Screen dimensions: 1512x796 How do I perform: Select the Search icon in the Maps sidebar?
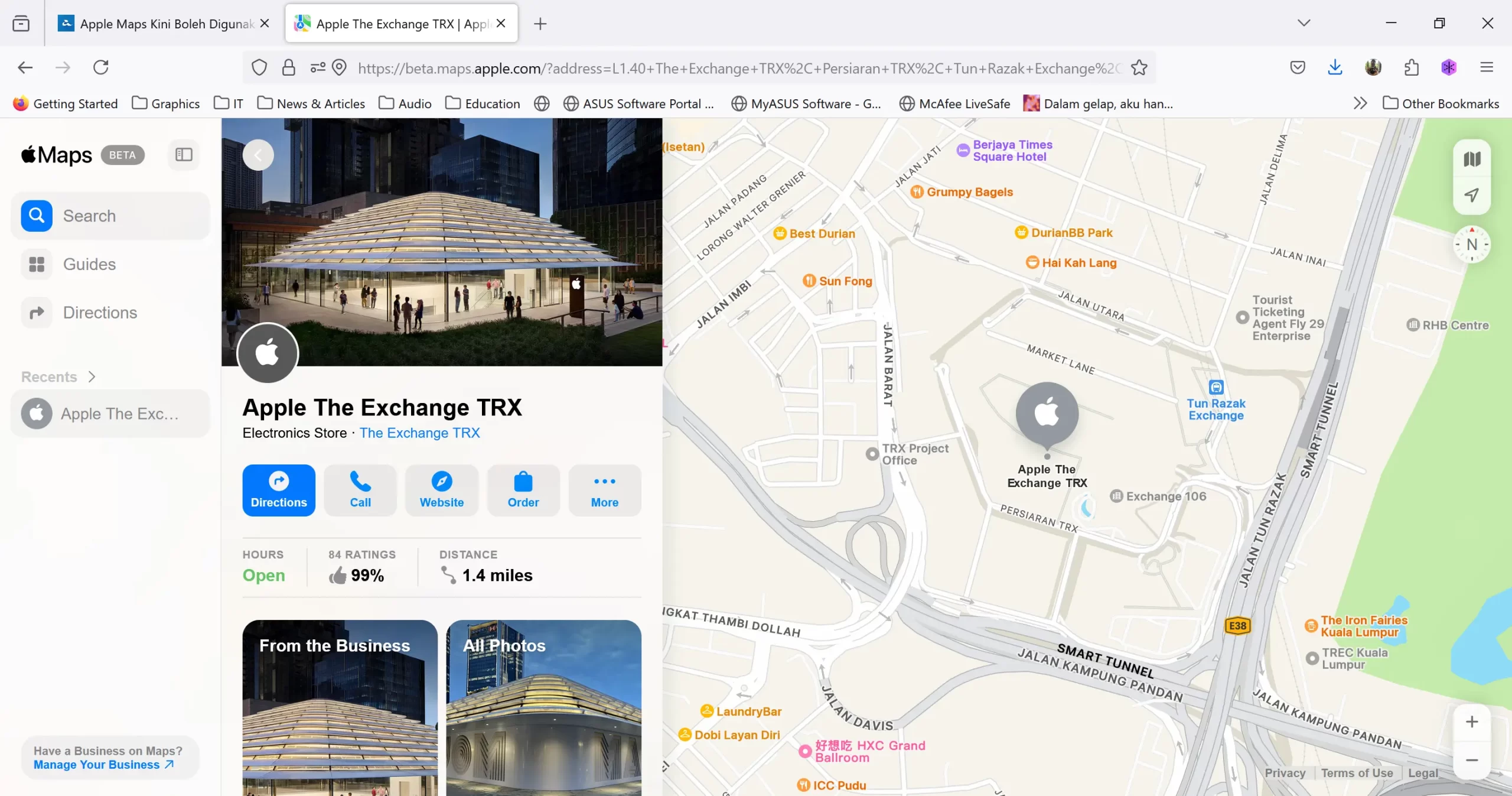pyautogui.click(x=36, y=215)
